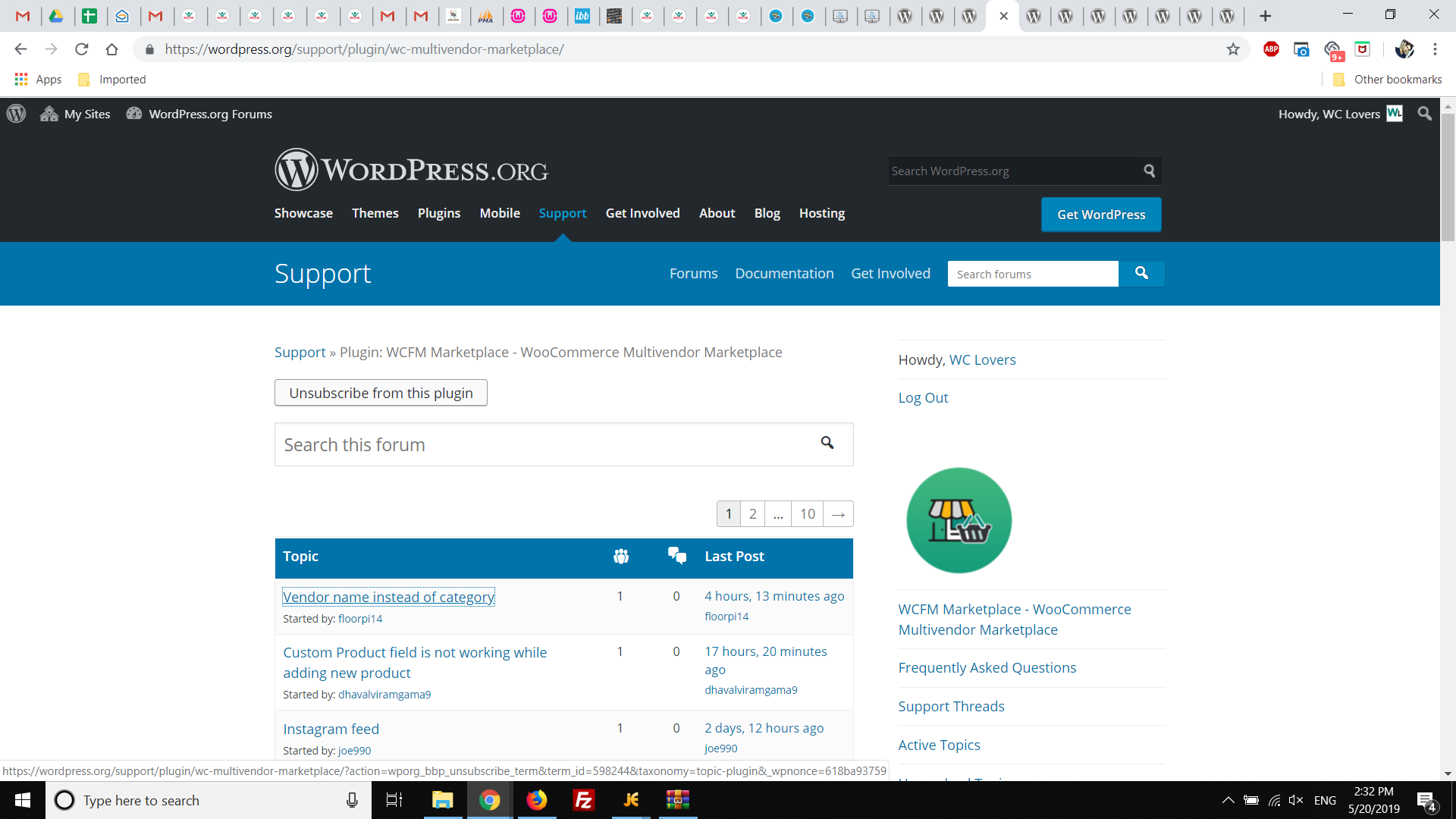This screenshot has height=819, width=1456.
Task: Bookmark this page with the star icon
Action: coord(1233,49)
